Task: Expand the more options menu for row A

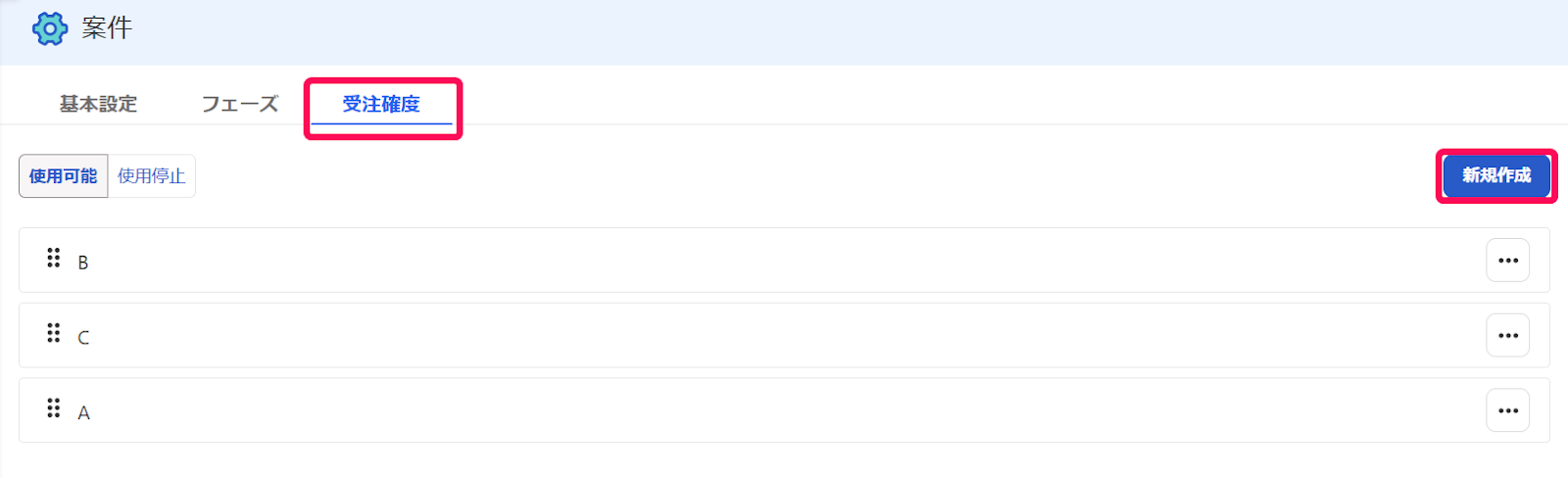Action: pos(1507,410)
